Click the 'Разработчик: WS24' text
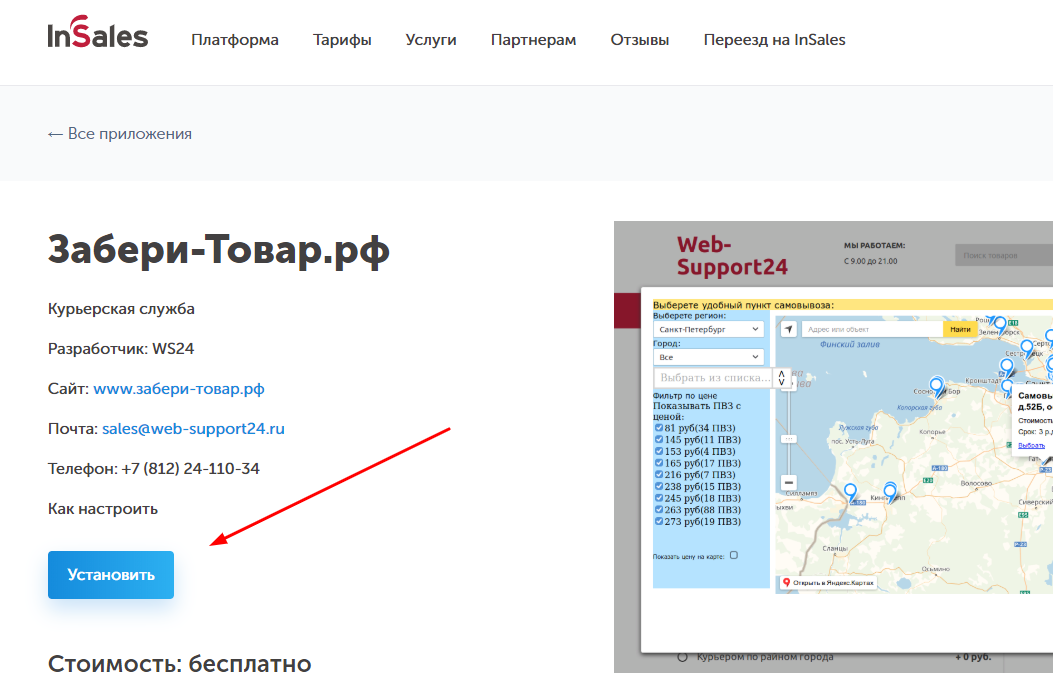Viewport: 1053px width, 690px height. (x=121, y=349)
